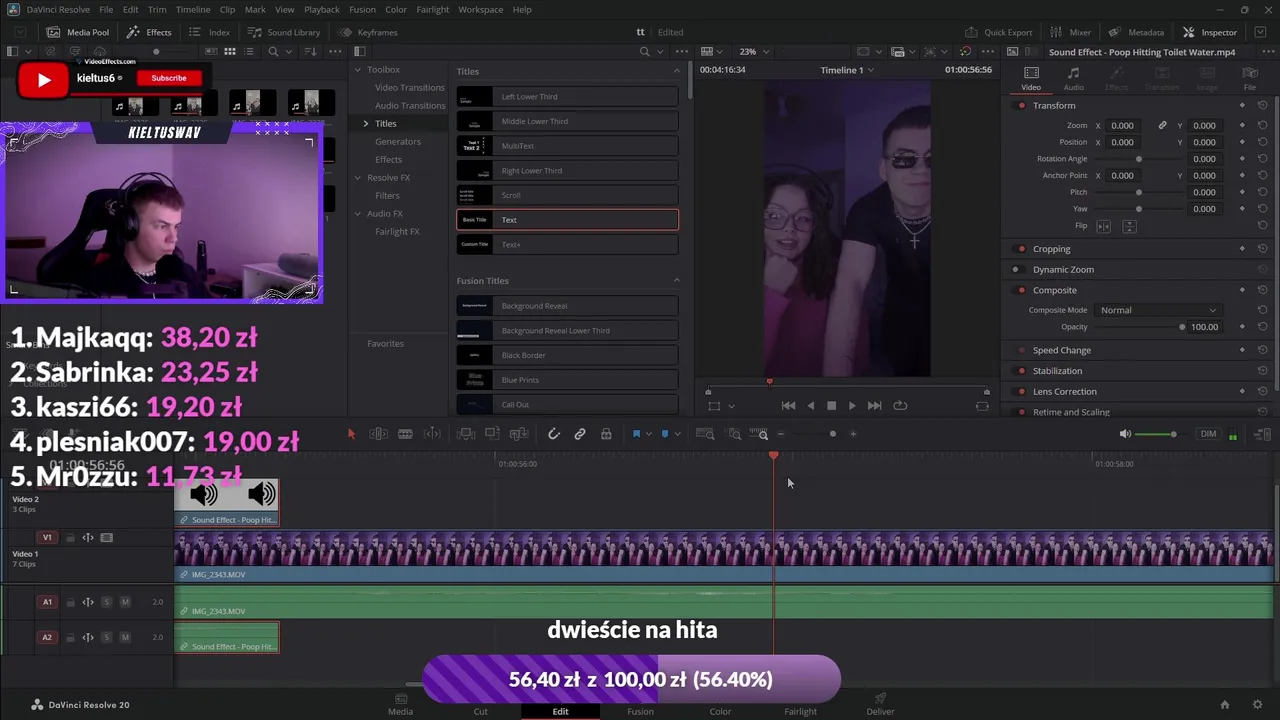Open the Composite Mode dropdown

(1158, 310)
